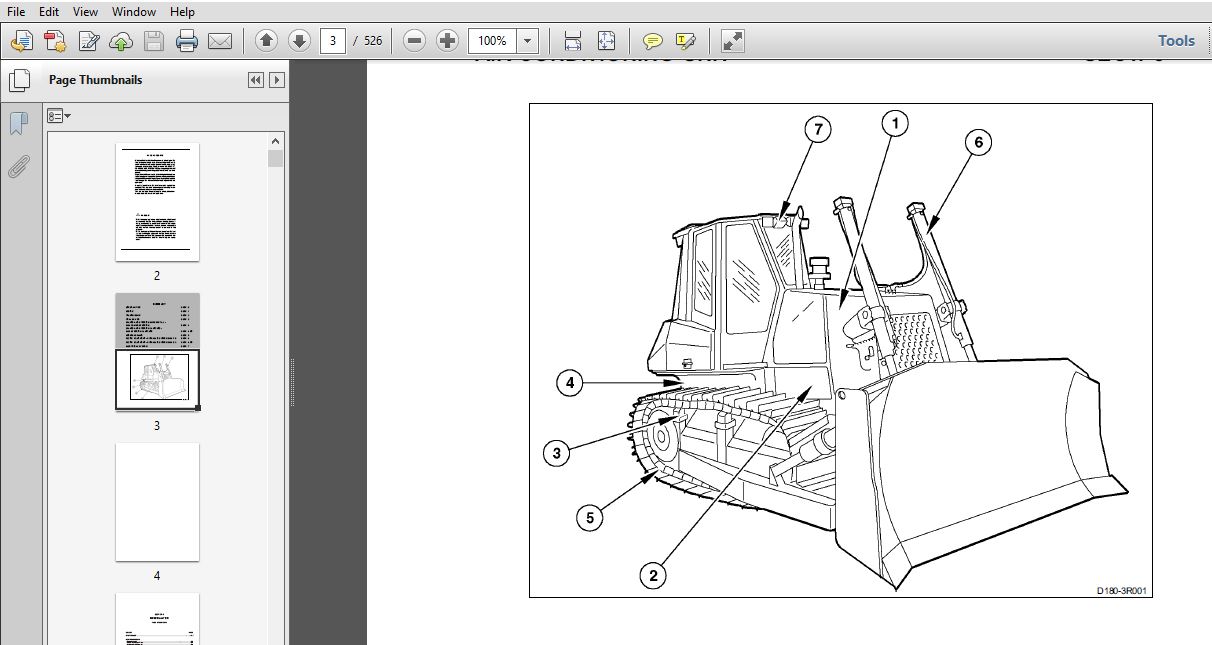Click the "Page Thumbnails" panel title

[x=95, y=80]
